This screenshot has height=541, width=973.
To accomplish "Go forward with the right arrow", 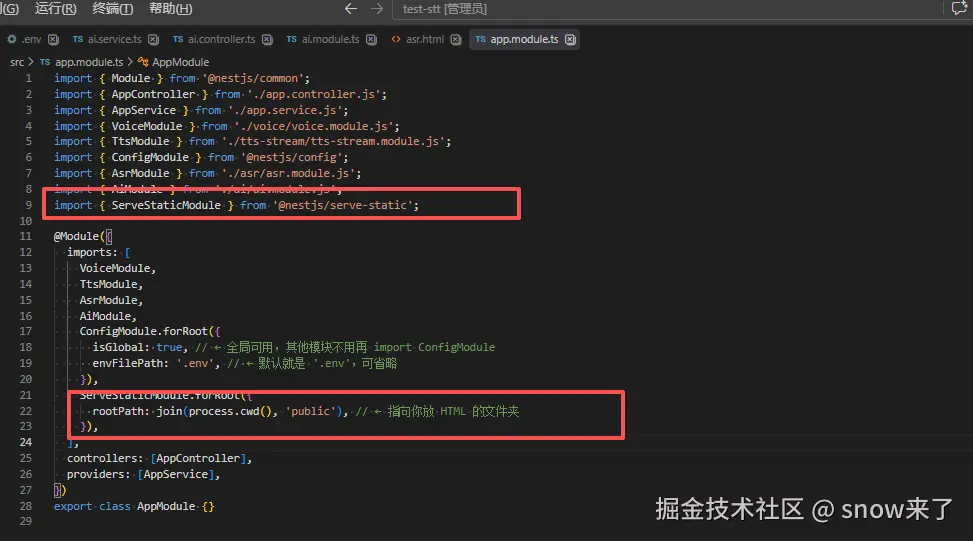I will [377, 9].
